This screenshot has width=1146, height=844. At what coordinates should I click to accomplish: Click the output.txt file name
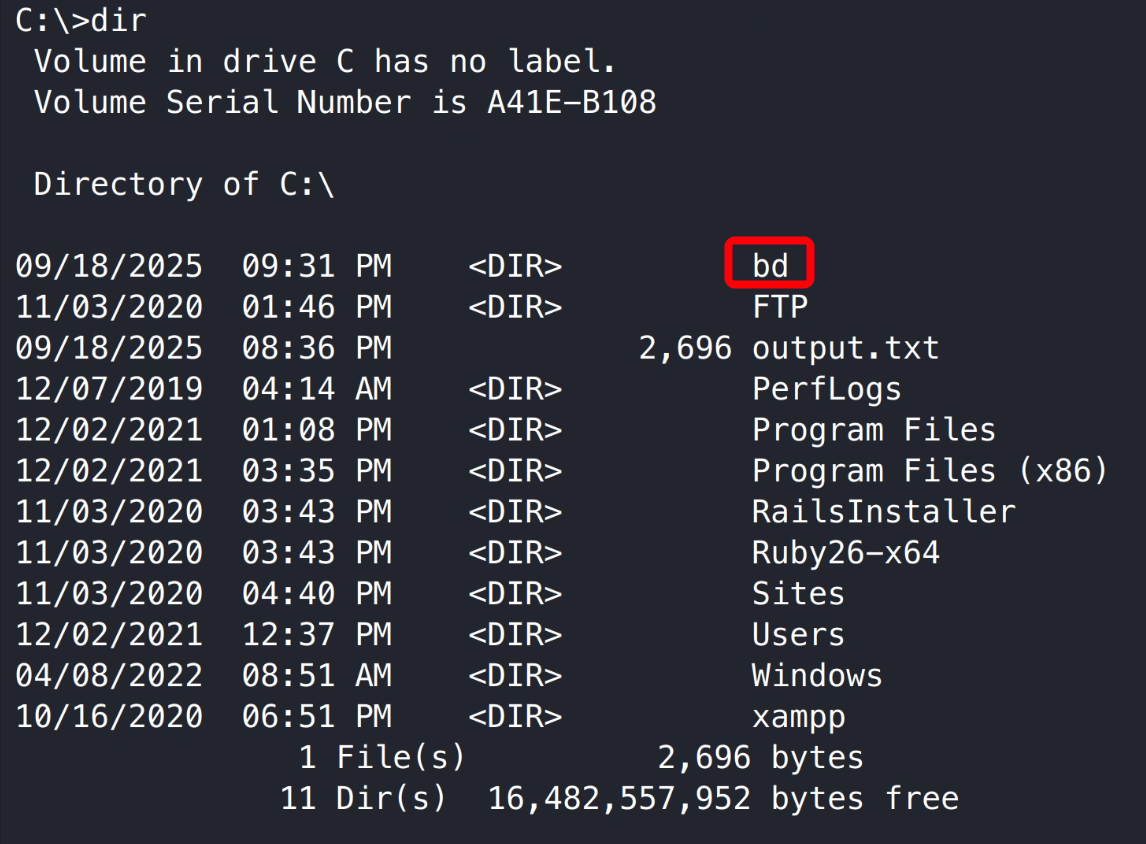click(x=845, y=348)
